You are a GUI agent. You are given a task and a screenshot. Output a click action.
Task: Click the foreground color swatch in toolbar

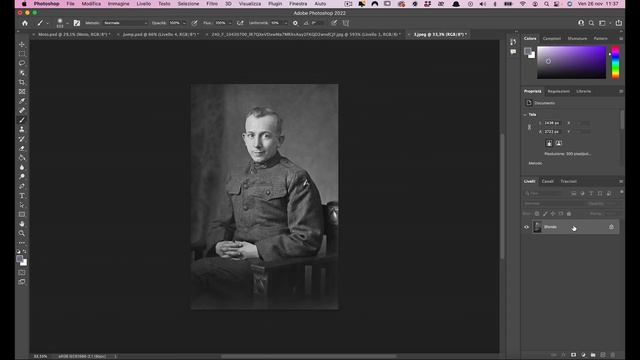point(20,259)
